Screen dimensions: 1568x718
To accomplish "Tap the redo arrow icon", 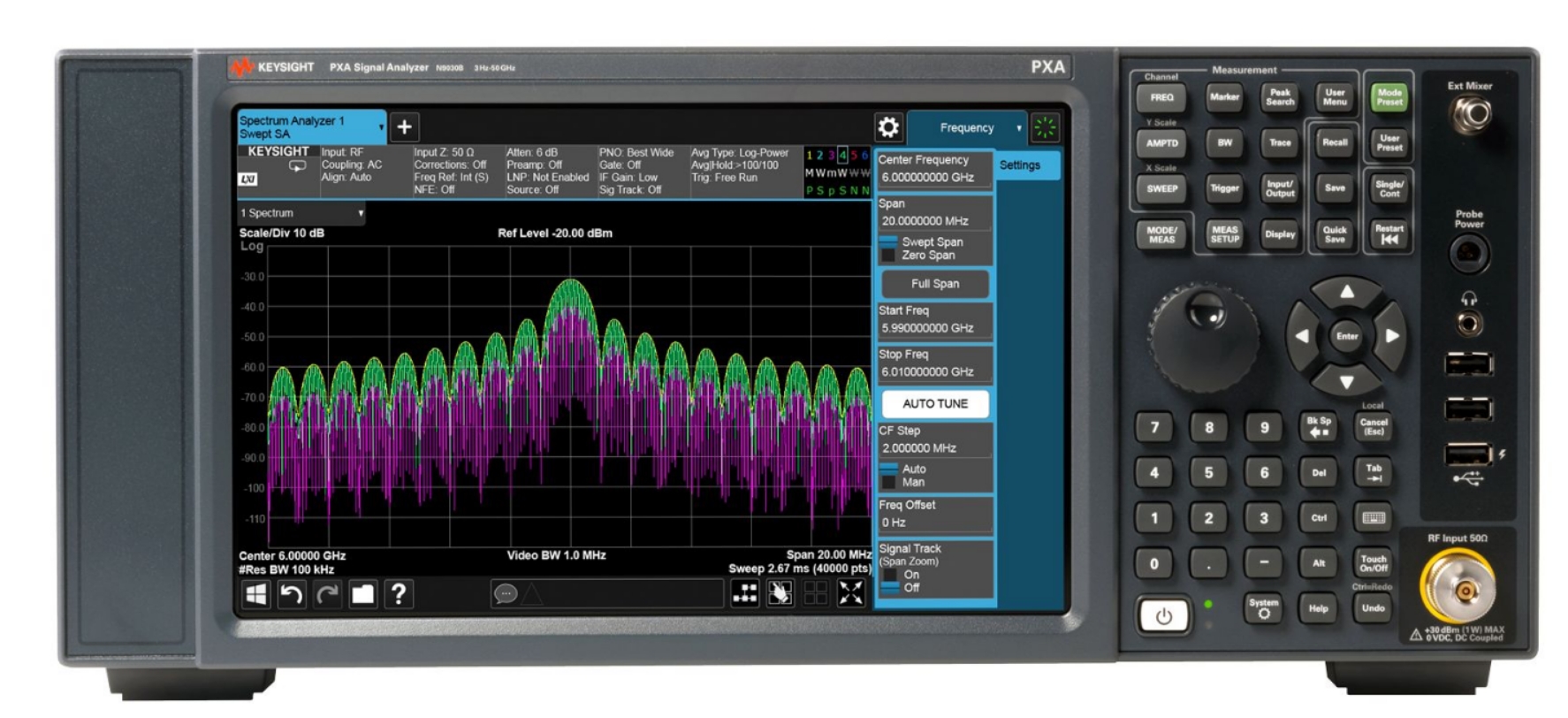I will (x=327, y=594).
